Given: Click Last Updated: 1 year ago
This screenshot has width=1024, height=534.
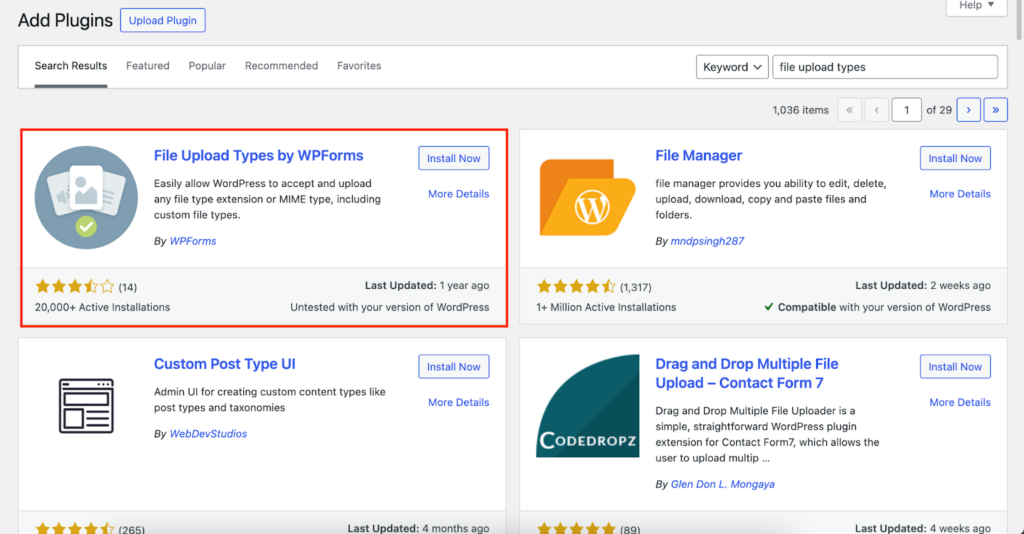Looking at the screenshot, I should point(427,285).
